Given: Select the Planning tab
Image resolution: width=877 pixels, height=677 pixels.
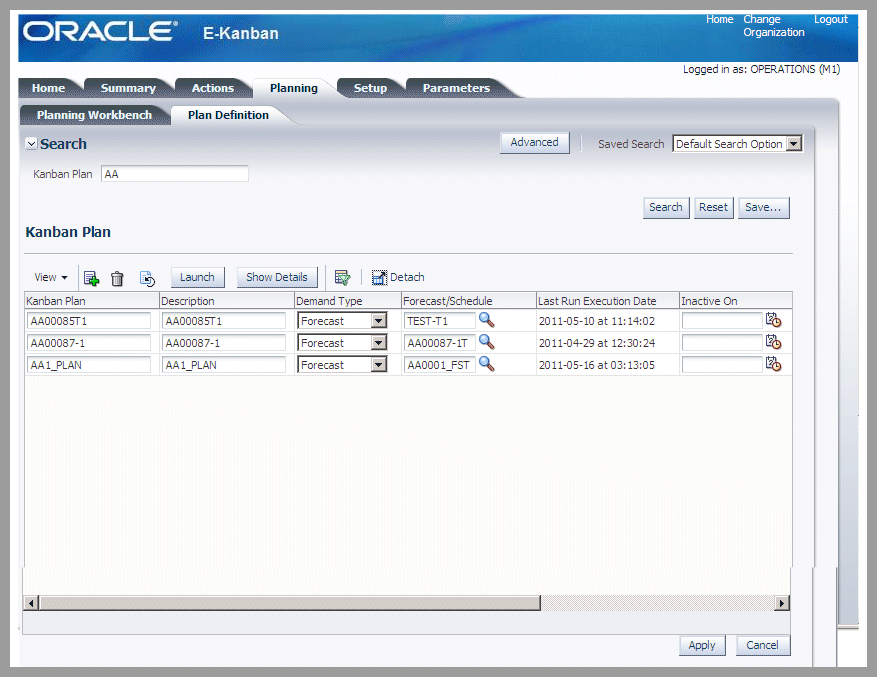Looking at the screenshot, I should tap(294, 88).
